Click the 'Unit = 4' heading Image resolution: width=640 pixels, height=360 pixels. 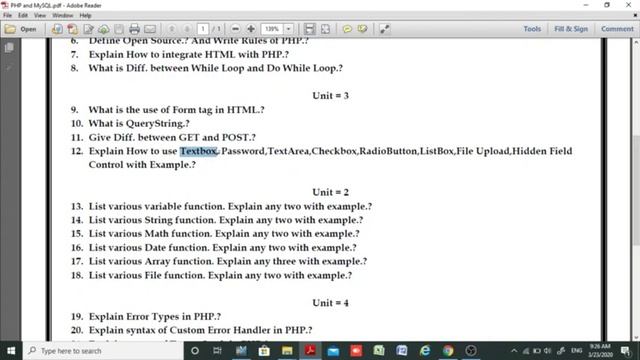pyautogui.click(x=330, y=303)
